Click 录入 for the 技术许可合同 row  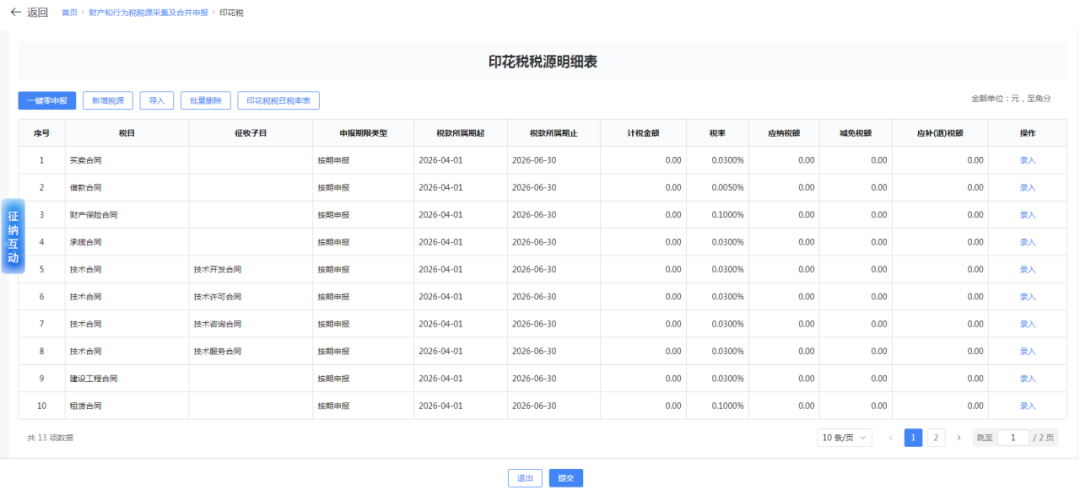pyautogui.click(x=1028, y=297)
